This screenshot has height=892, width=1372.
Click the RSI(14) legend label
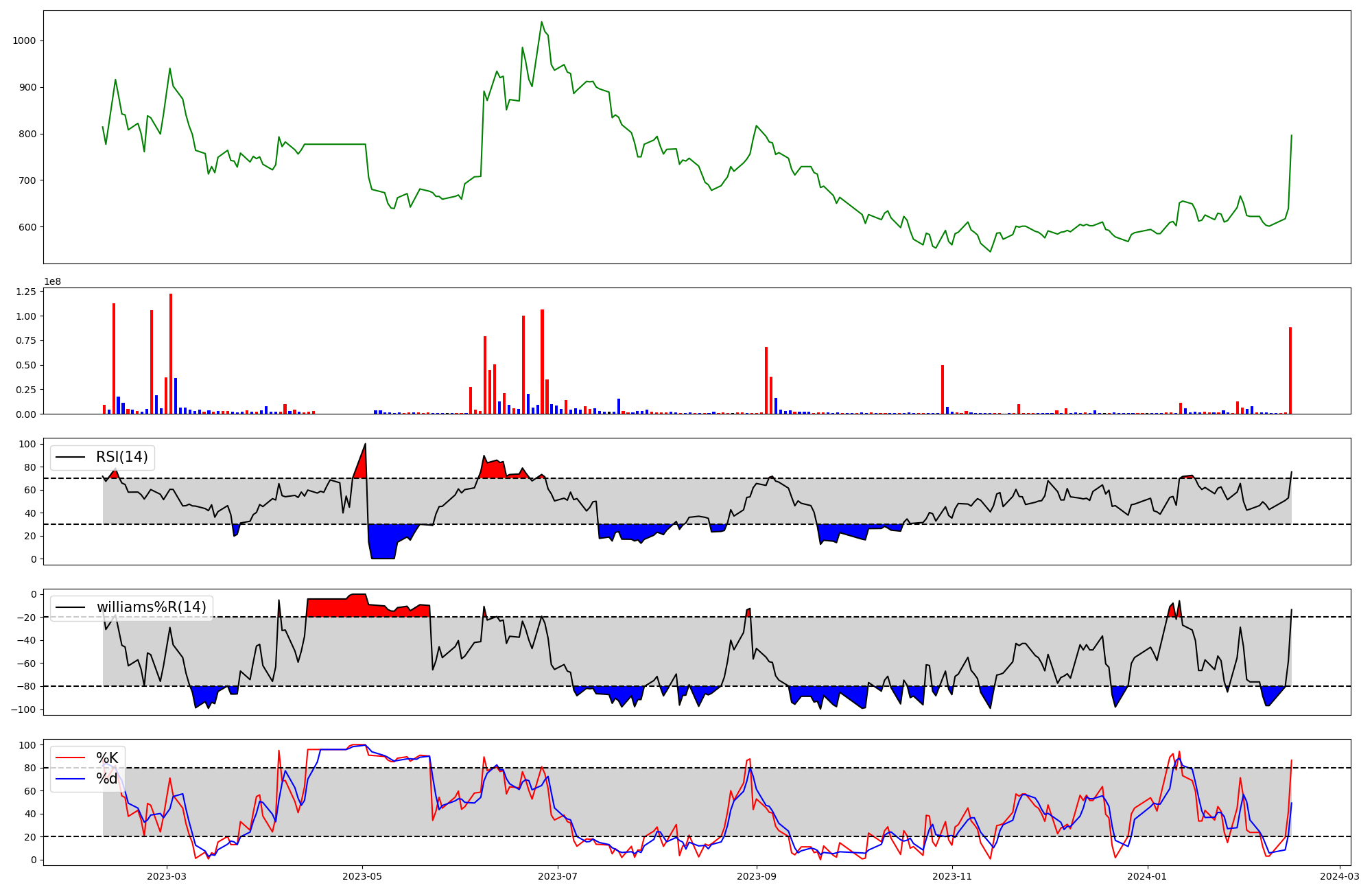(122, 457)
